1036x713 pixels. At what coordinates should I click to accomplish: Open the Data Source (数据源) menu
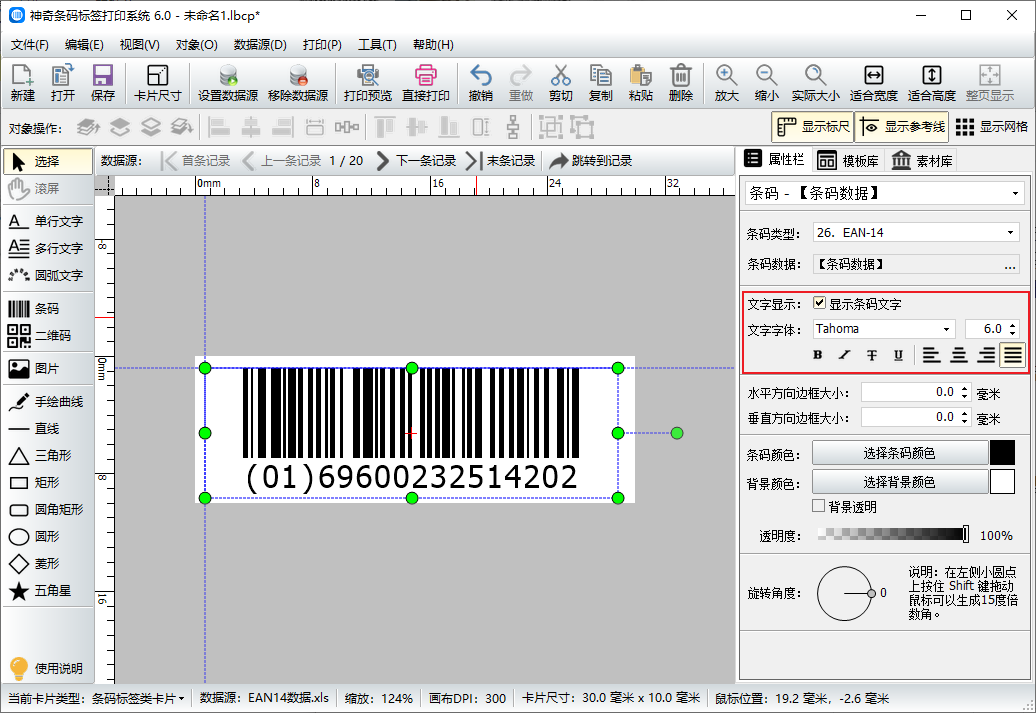tap(260, 45)
